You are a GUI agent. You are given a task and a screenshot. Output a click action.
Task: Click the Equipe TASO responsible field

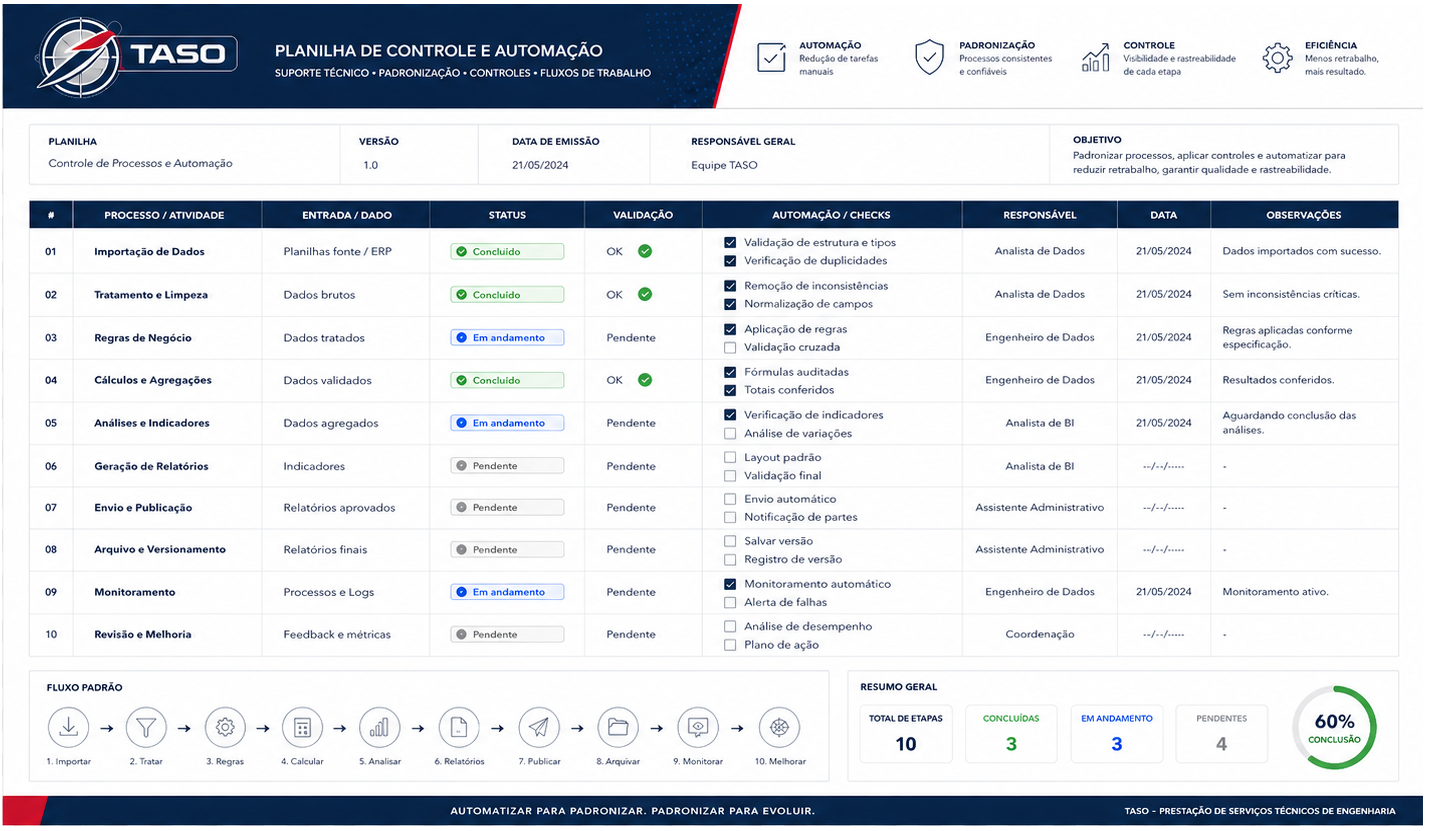tap(724, 165)
